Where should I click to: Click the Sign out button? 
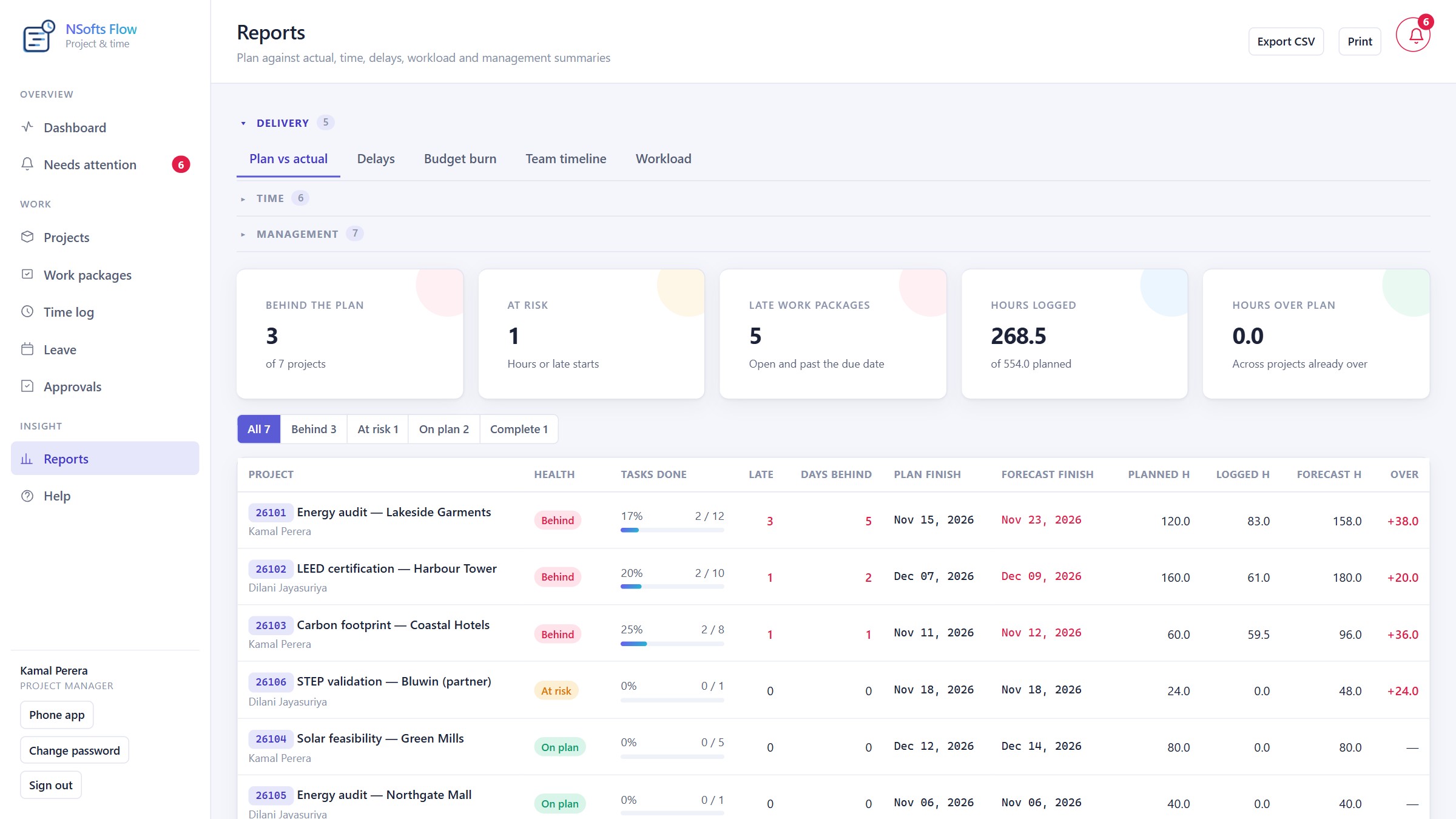(51, 785)
